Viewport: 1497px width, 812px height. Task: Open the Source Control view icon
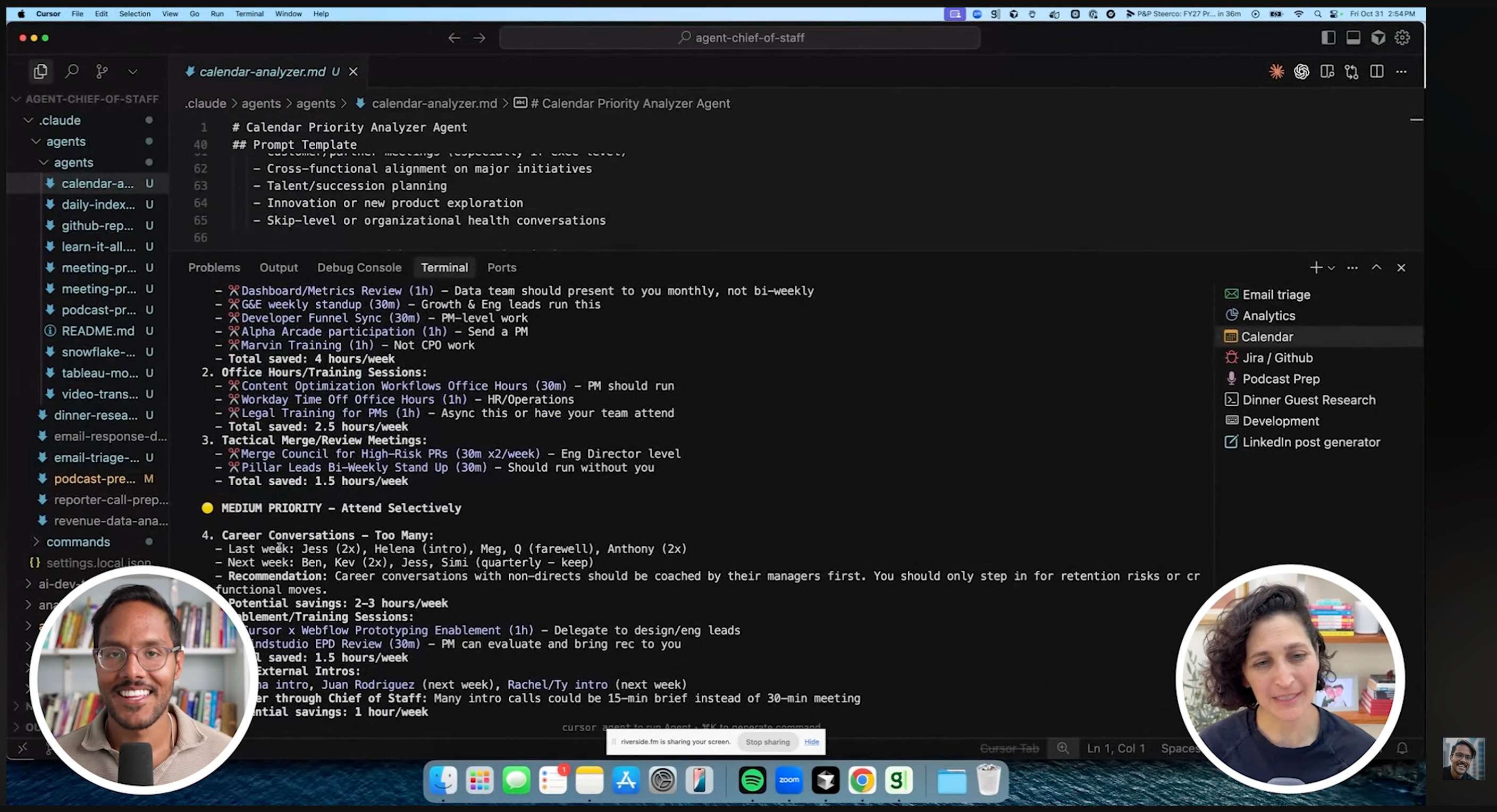[102, 71]
